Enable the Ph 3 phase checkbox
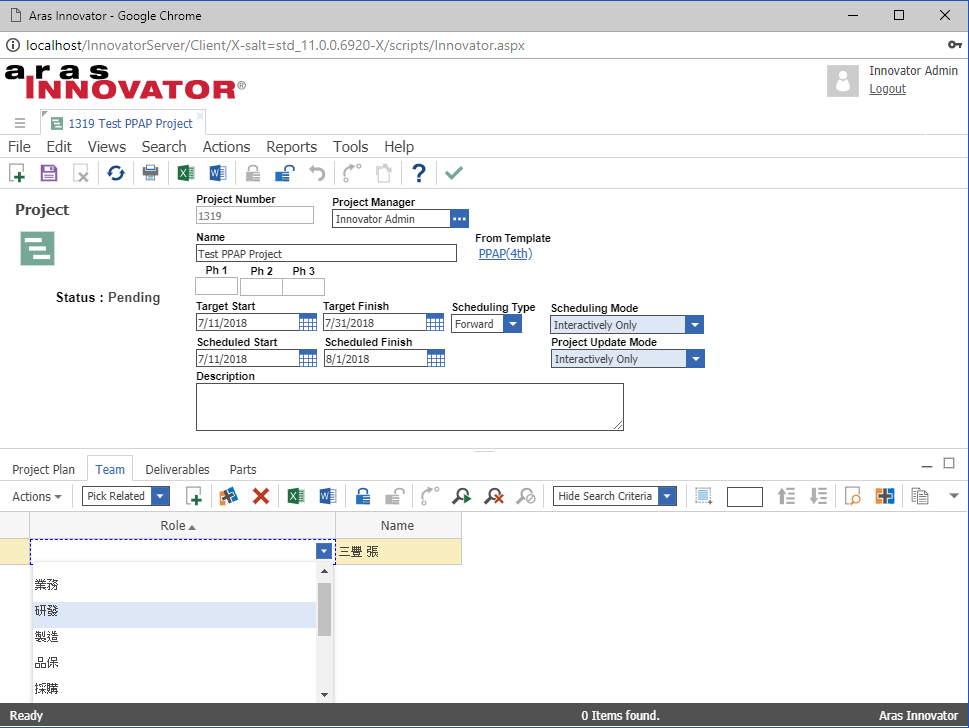Viewport: 969px width, 728px height. [x=303, y=286]
